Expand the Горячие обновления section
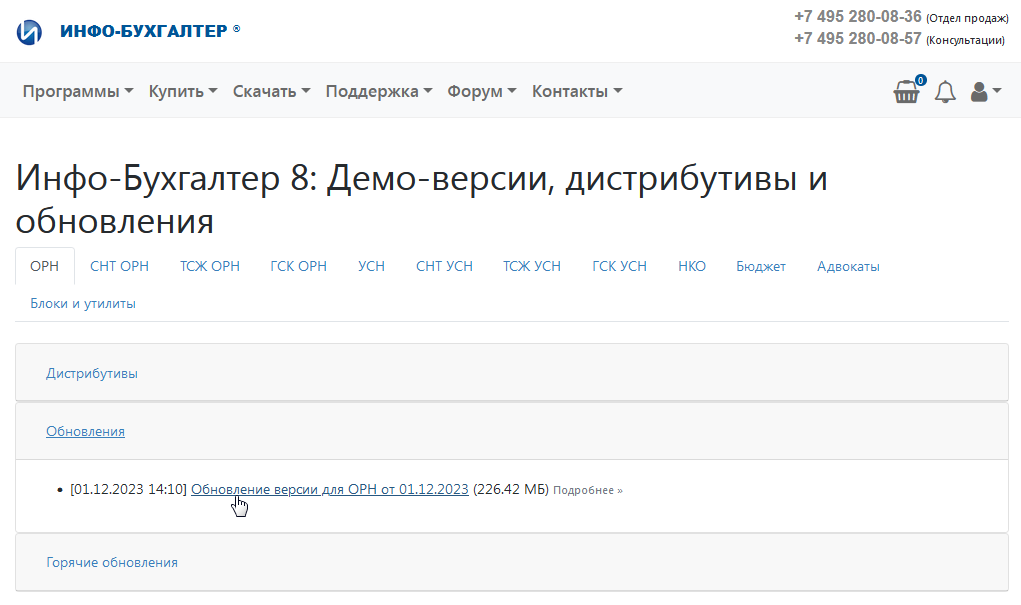This screenshot has height=605, width=1021. (112, 562)
